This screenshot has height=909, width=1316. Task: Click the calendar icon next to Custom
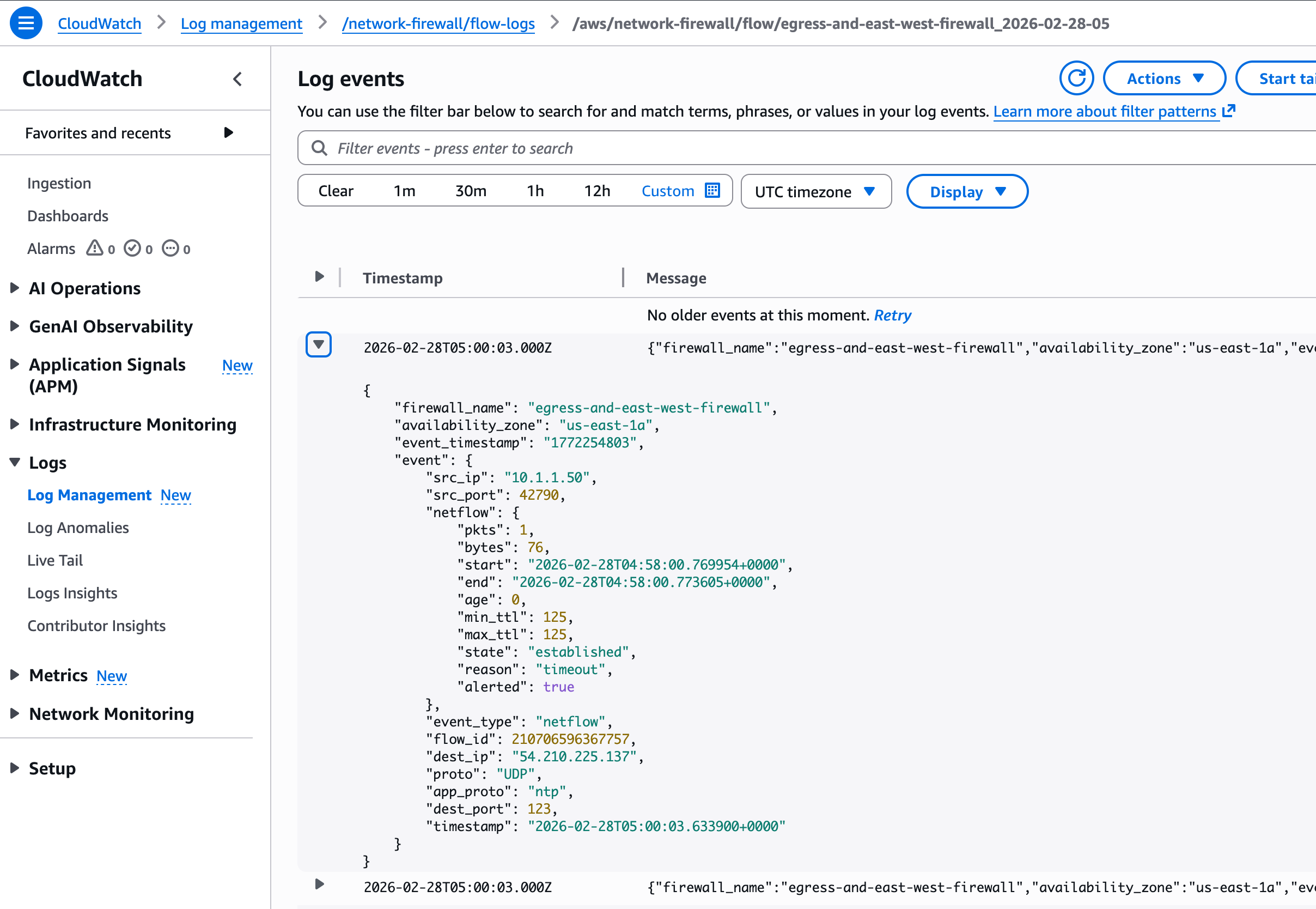(x=712, y=190)
